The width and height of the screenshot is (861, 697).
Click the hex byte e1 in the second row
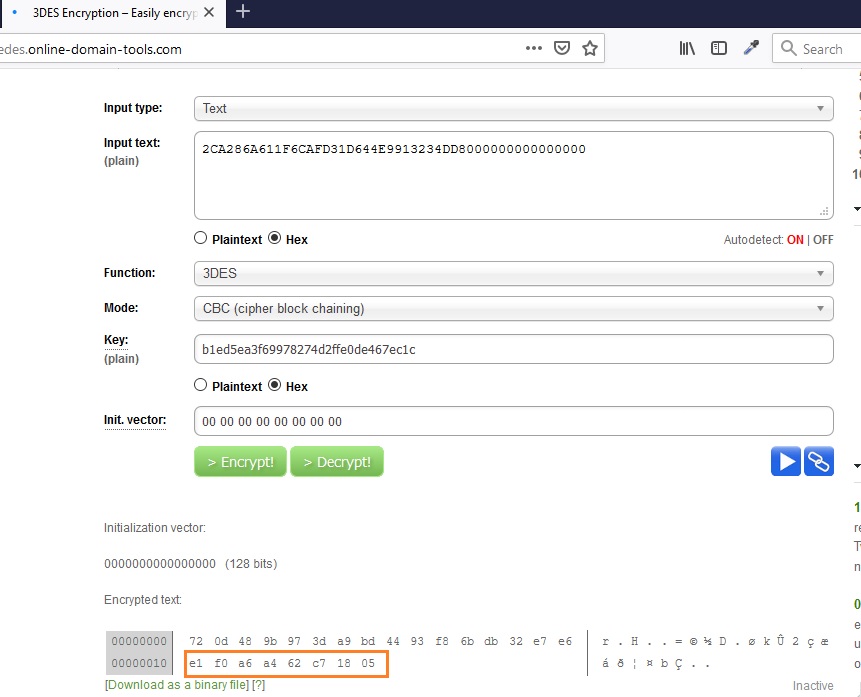[x=196, y=663]
